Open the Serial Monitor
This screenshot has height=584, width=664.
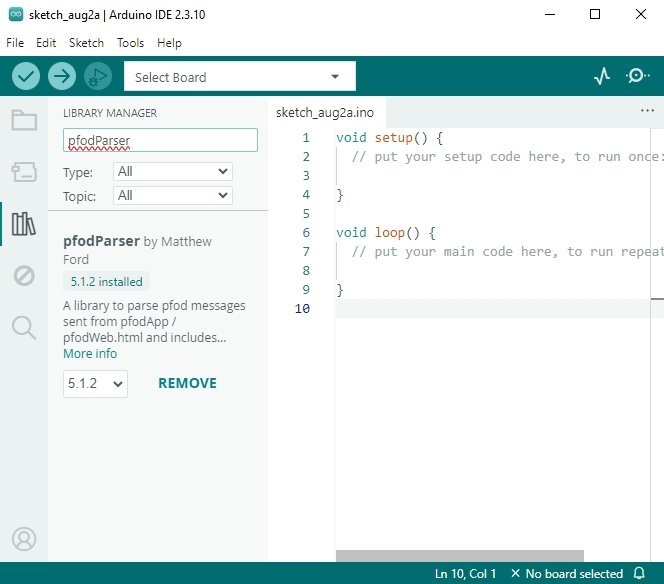point(637,76)
